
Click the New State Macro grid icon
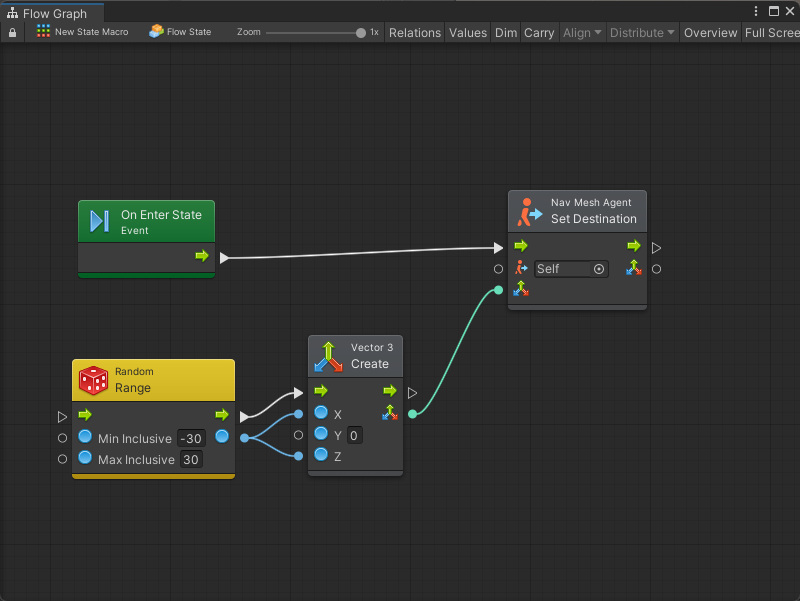(43, 32)
